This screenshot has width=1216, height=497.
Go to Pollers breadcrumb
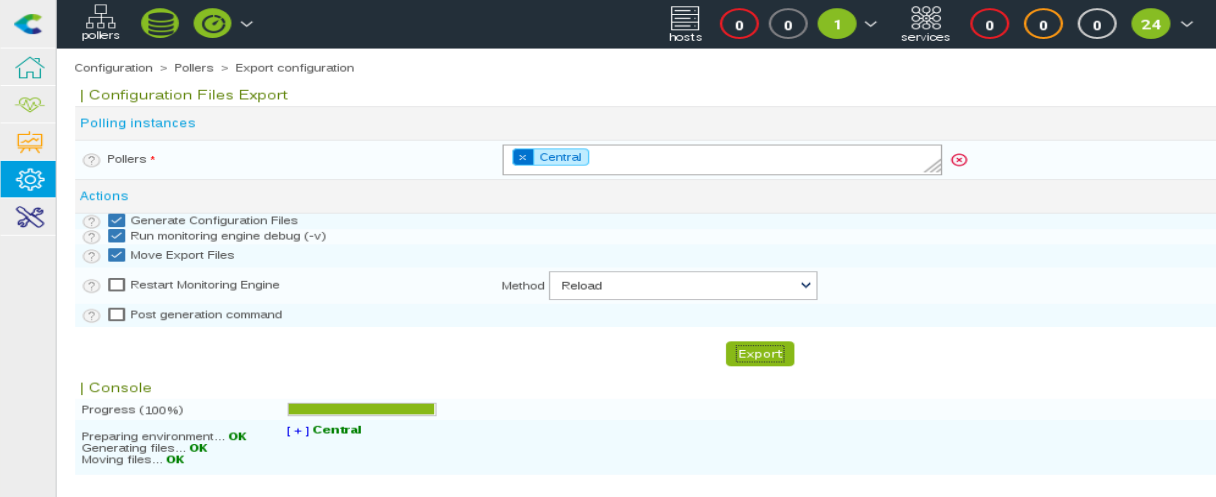(193, 68)
